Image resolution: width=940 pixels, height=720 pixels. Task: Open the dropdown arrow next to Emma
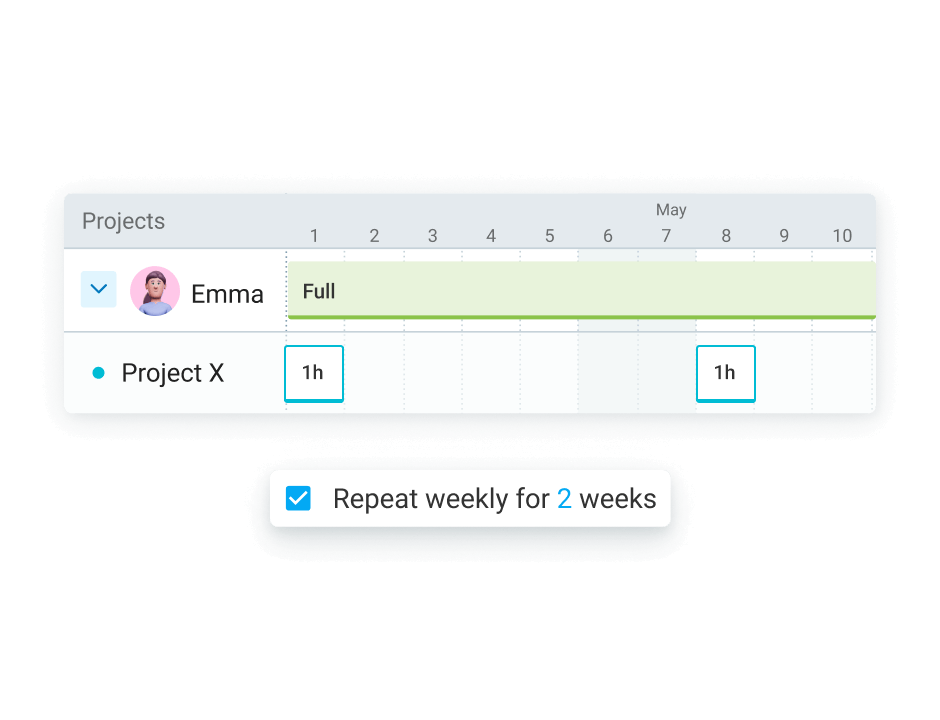click(x=98, y=289)
